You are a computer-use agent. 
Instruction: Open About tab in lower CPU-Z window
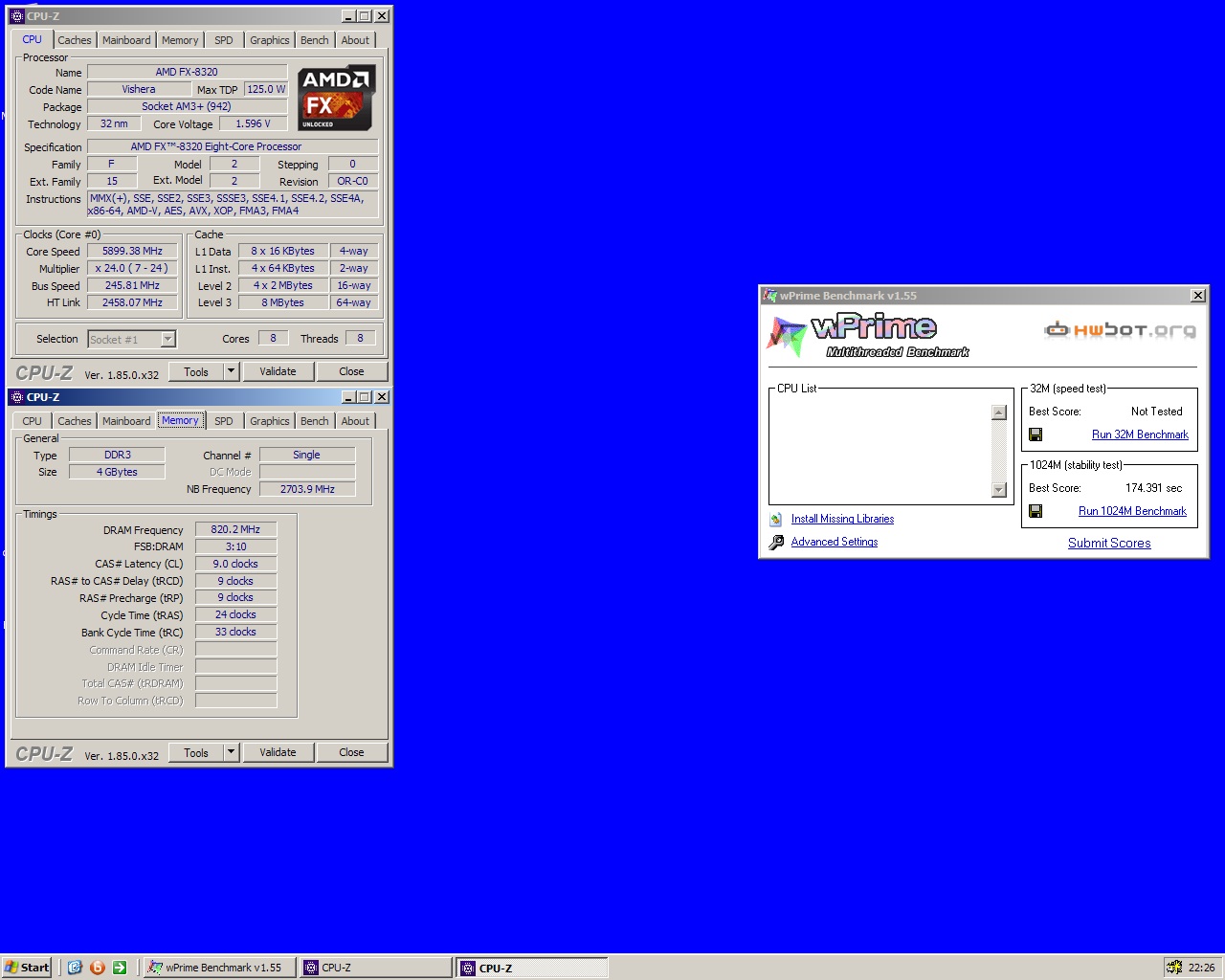[x=355, y=421]
